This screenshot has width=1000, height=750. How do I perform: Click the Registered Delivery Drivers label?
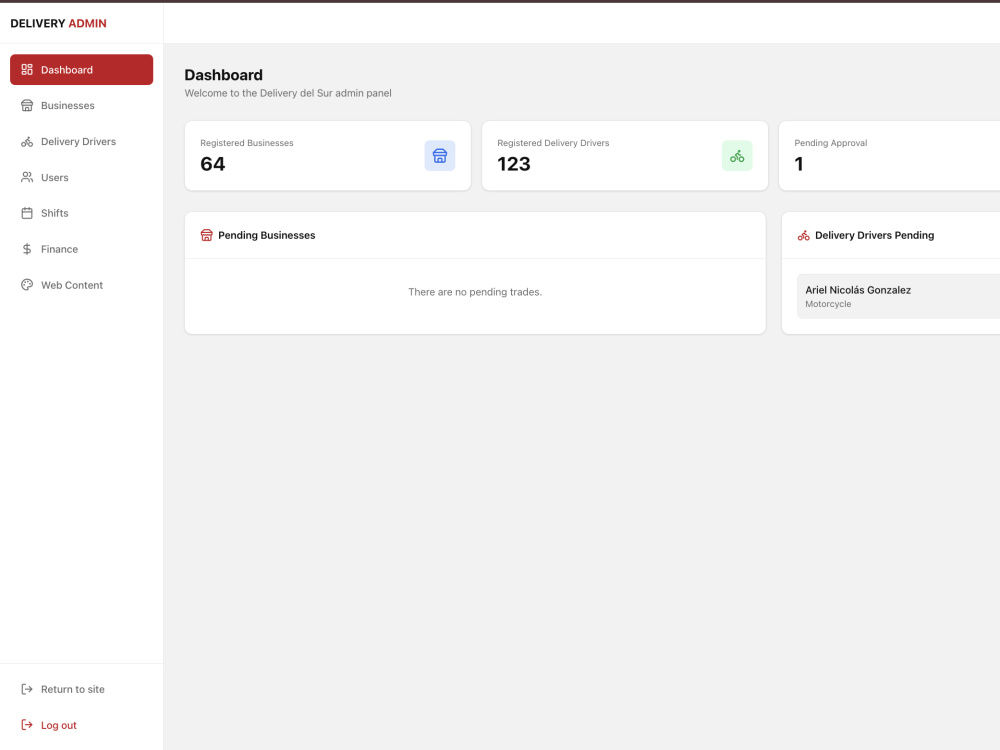[553, 143]
